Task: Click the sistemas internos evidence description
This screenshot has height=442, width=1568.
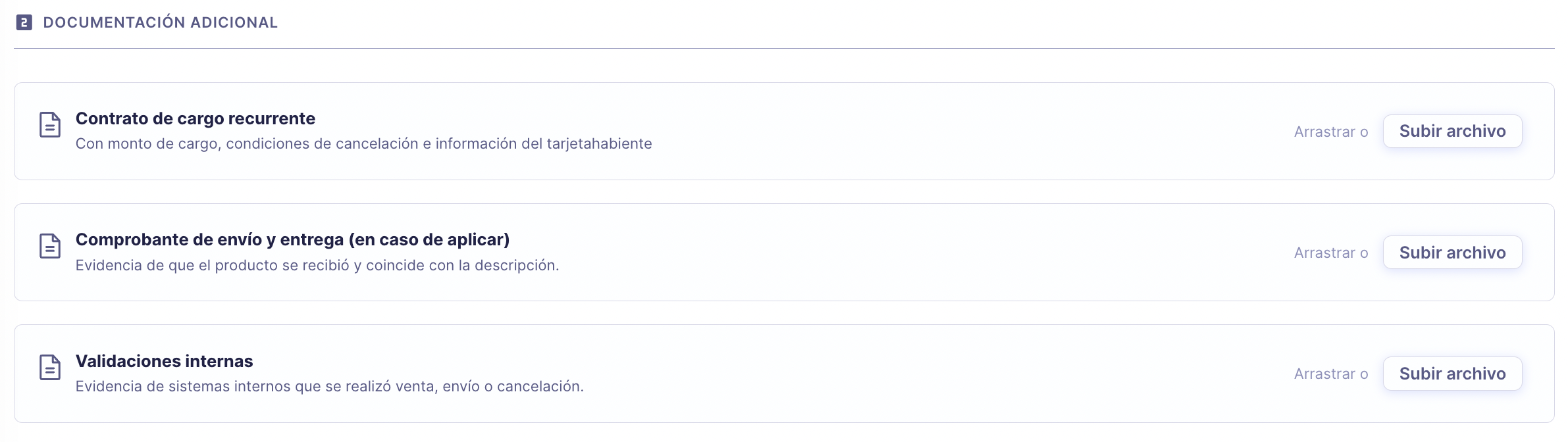Action: click(x=329, y=386)
